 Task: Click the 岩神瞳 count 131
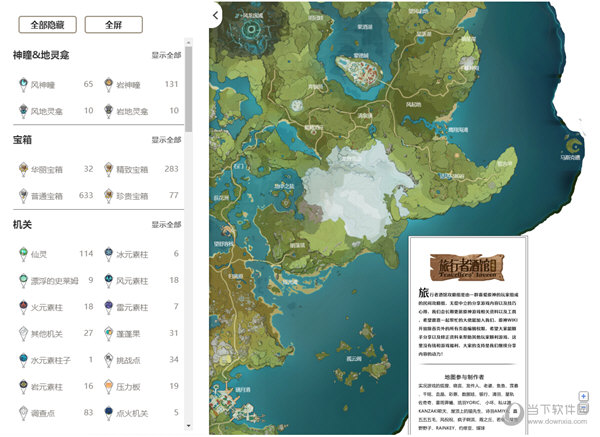point(171,84)
